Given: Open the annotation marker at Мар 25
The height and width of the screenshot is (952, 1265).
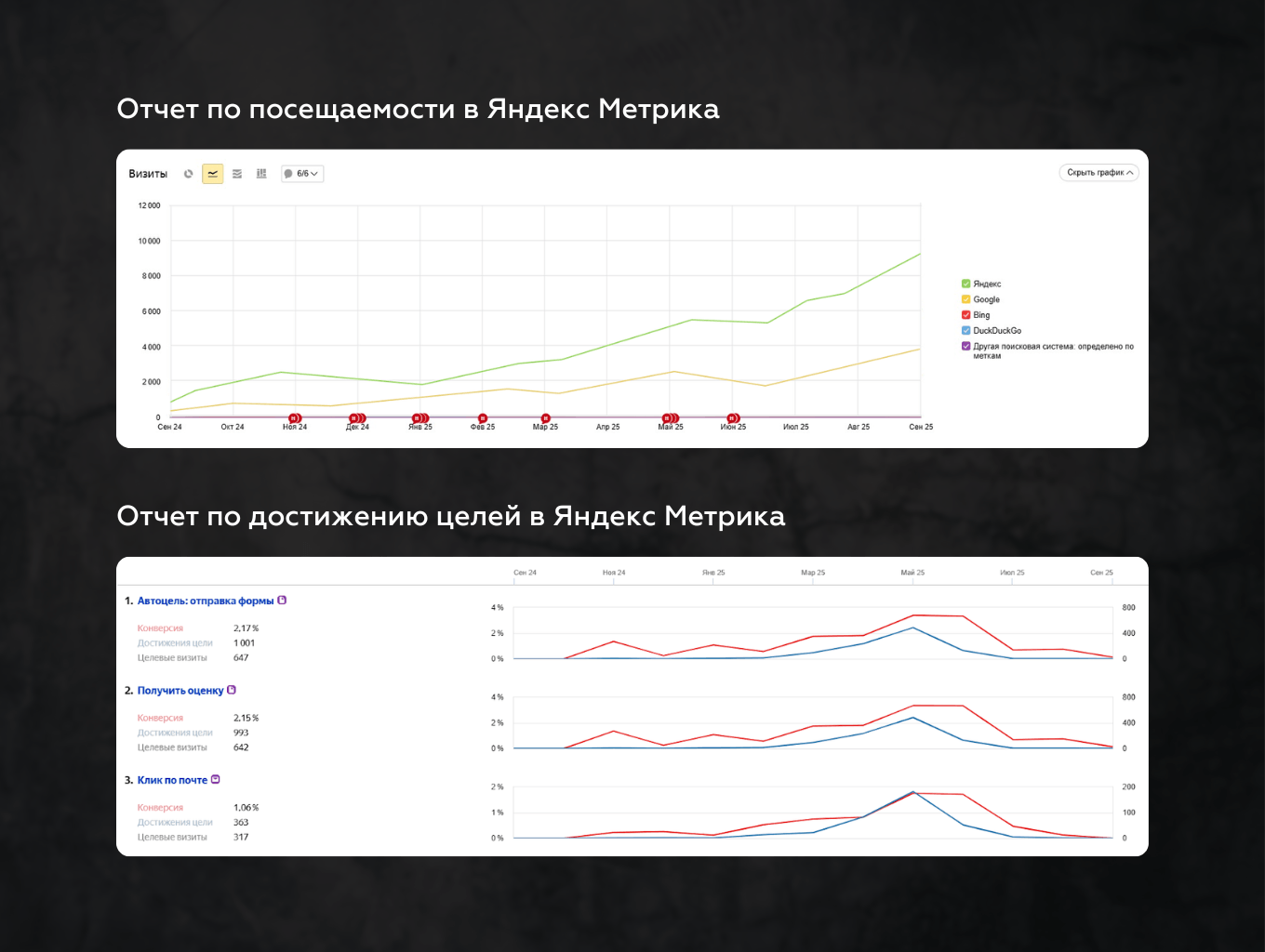Looking at the screenshot, I should point(545,418).
